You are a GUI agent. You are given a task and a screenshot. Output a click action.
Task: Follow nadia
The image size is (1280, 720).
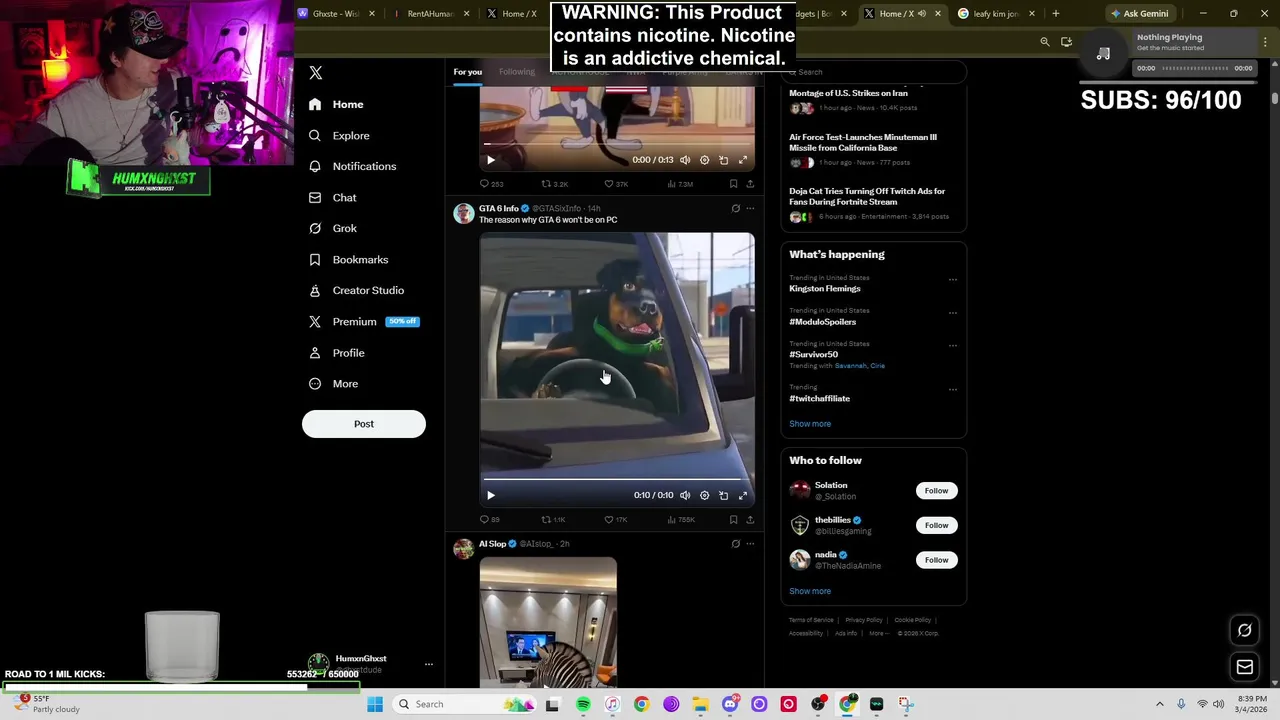[936, 560]
